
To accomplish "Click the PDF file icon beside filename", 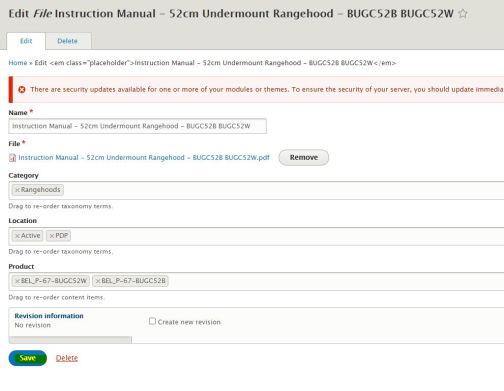I will [x=12, y=158].
